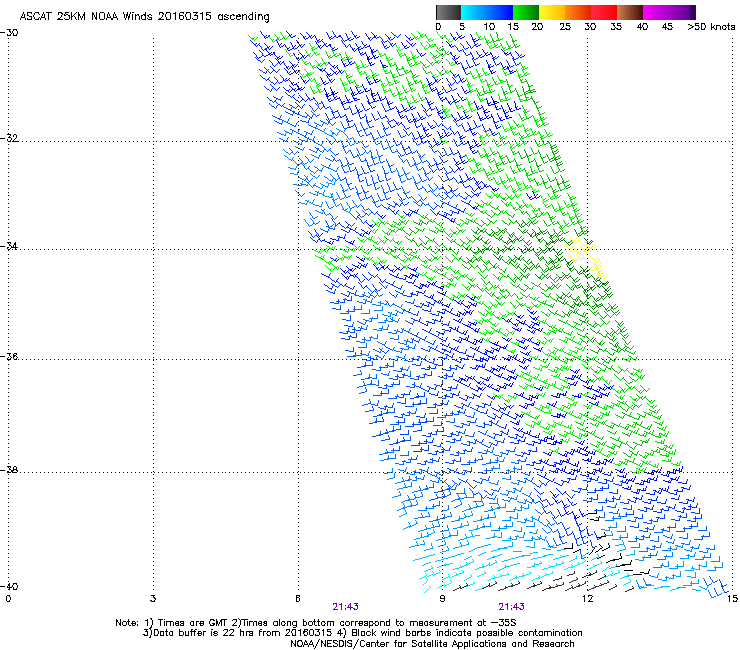This screenshot has height=650, width=740.
Task: Click the 'NOAA/NESDIS/Center for Satellite Applications and Research' credit
Action: click(x=432, y=644)
